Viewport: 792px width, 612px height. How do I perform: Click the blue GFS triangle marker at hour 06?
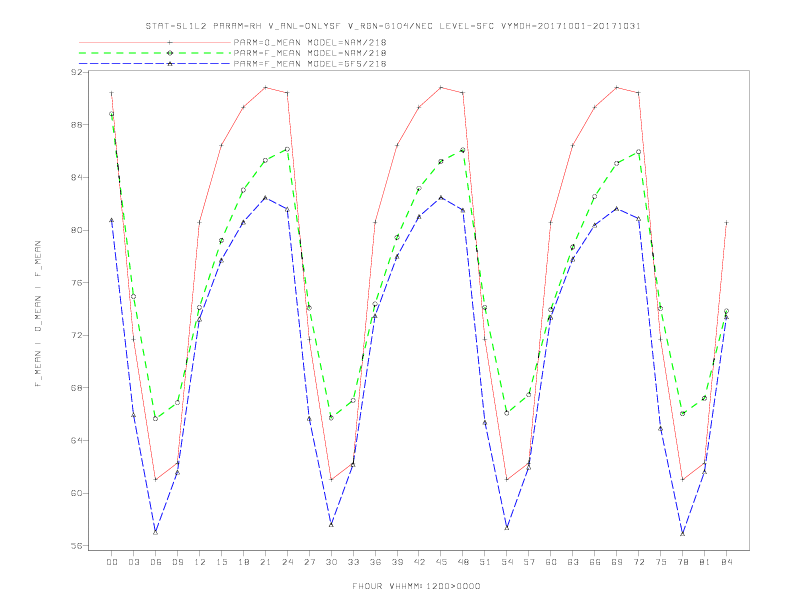(x=156, y=532)
